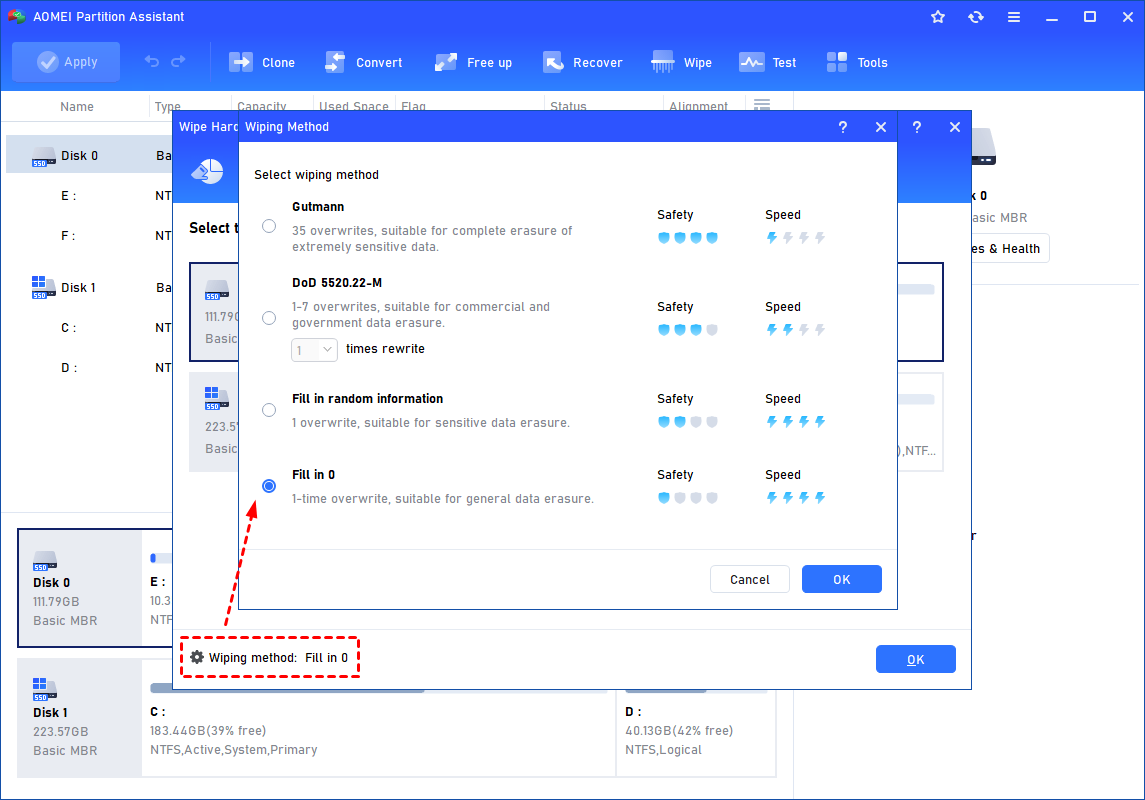
Task: Open column view options icon
Action: [x=761, y=106]
